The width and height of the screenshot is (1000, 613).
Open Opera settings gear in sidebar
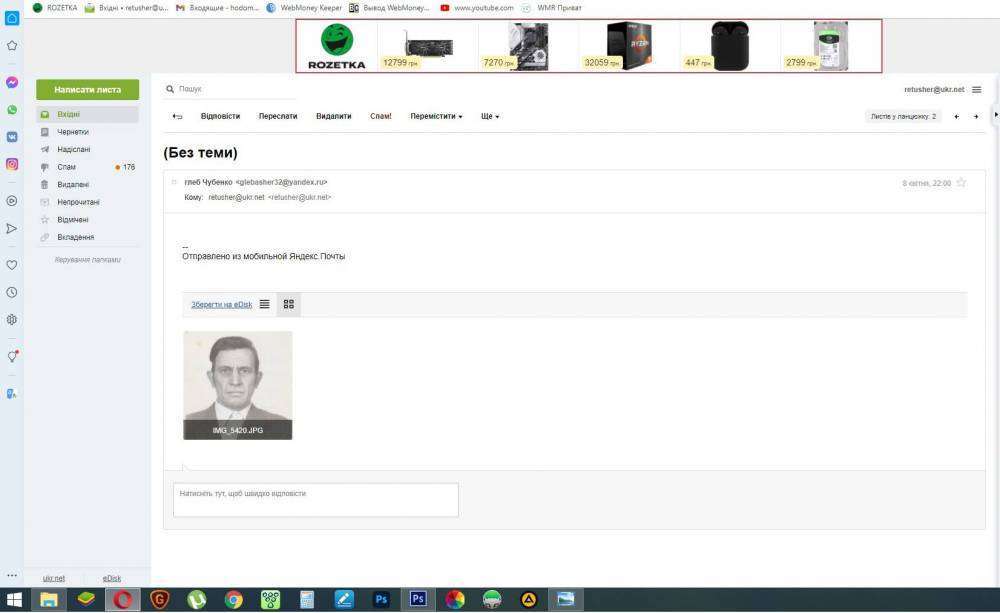12,320
